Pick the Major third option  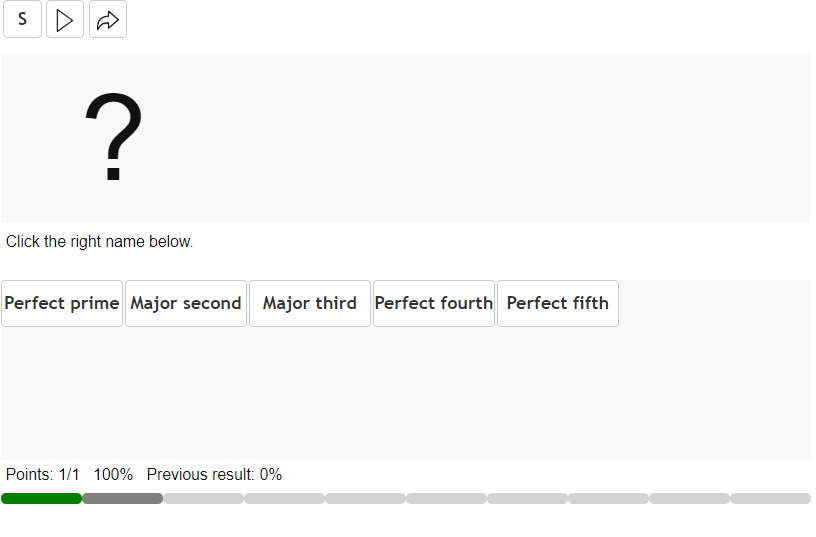tap(310, 303)
